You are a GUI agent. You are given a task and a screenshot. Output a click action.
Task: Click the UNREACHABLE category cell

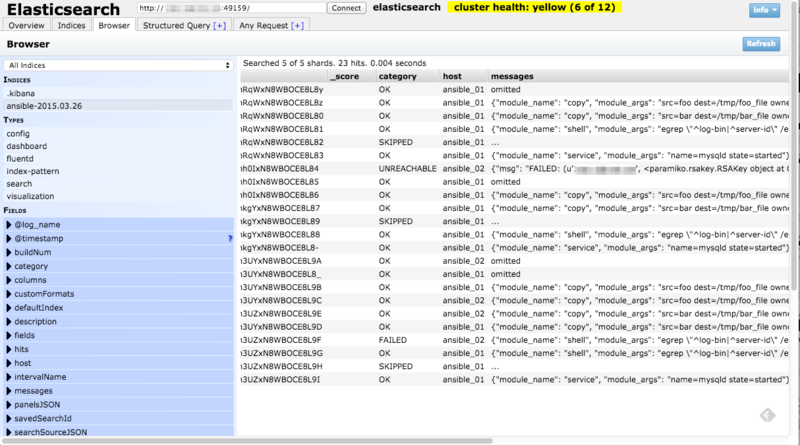(408, 168)
